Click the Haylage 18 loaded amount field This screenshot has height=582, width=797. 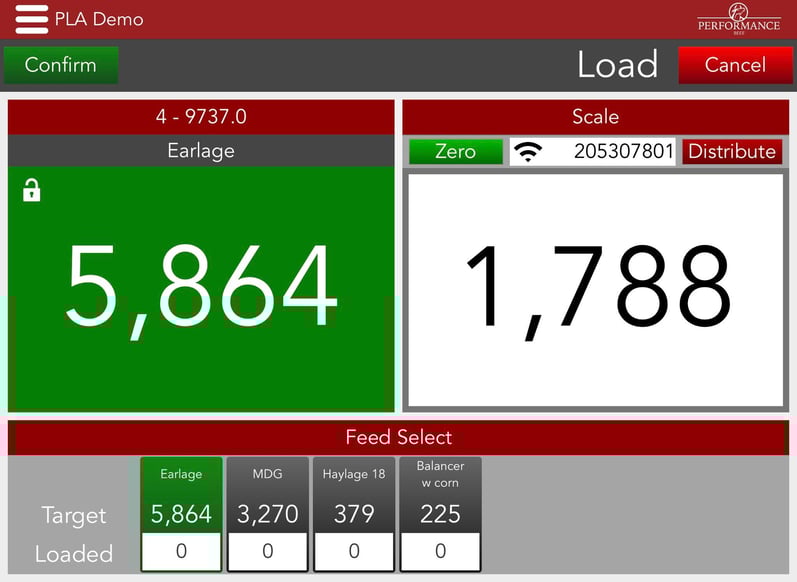pos(354,552)
